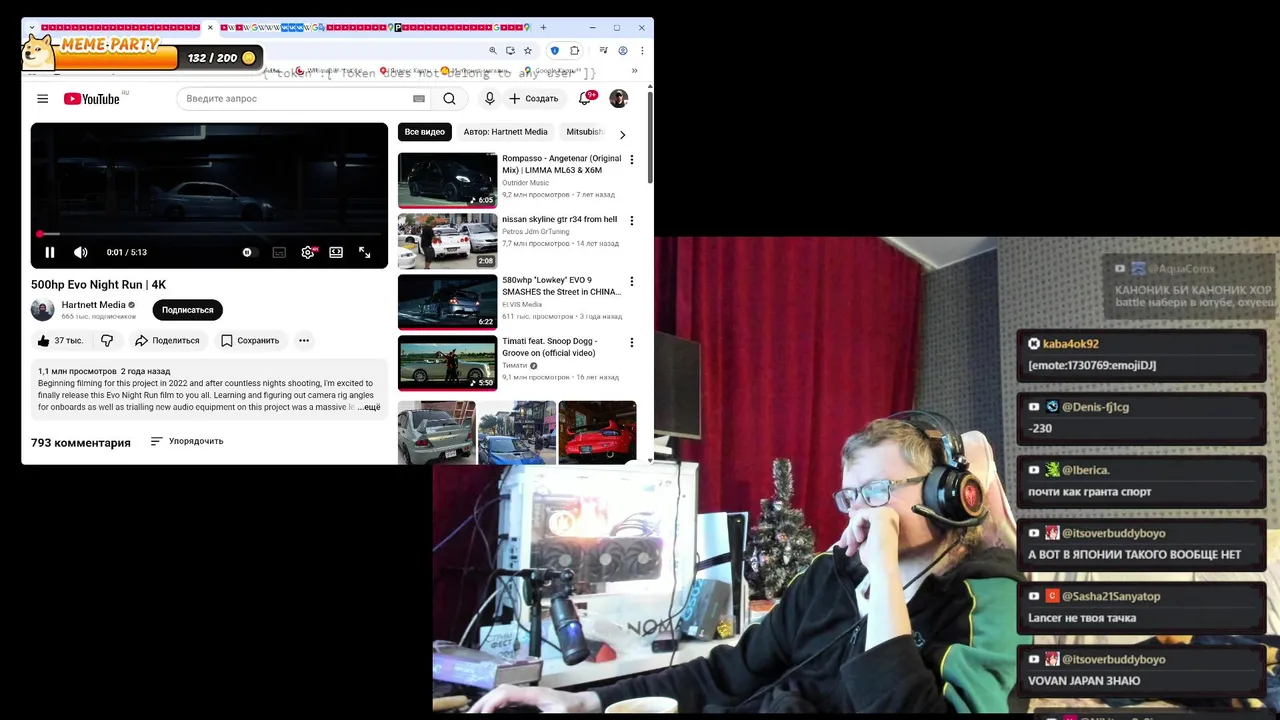Image resolution: width=1280 pixels, height=720 pixels.
Task: Like the video with thumbs-up
Action: (x=60, y=340)
